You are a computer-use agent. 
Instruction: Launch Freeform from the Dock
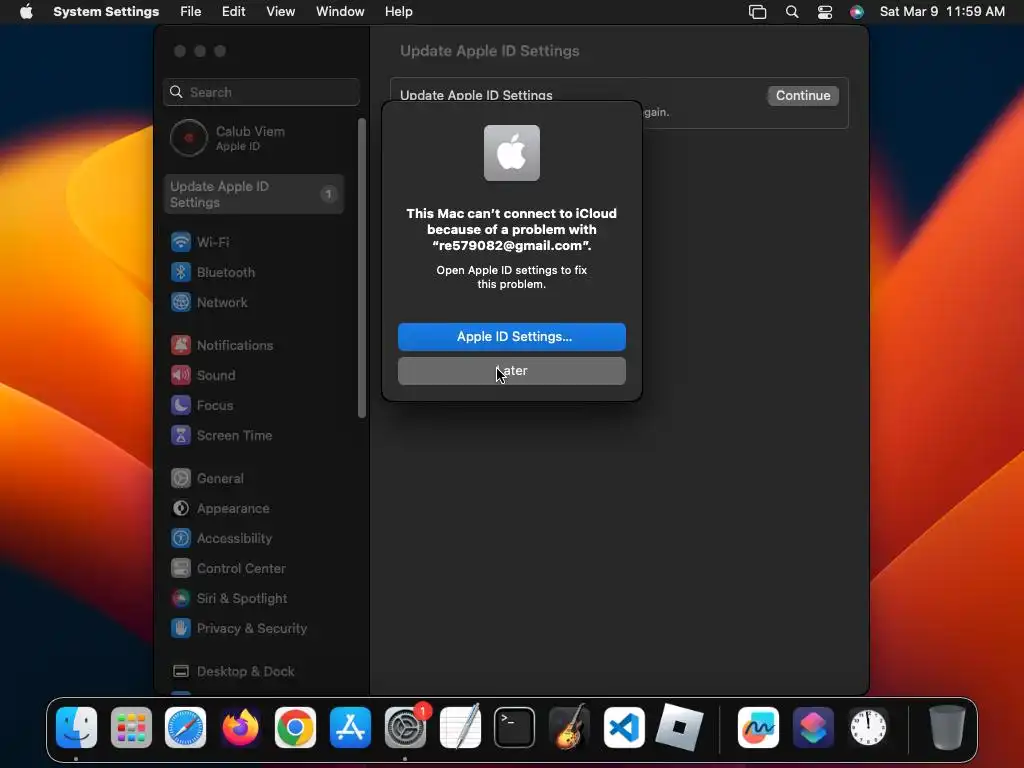pyautogui.click(x=758, y=727)
